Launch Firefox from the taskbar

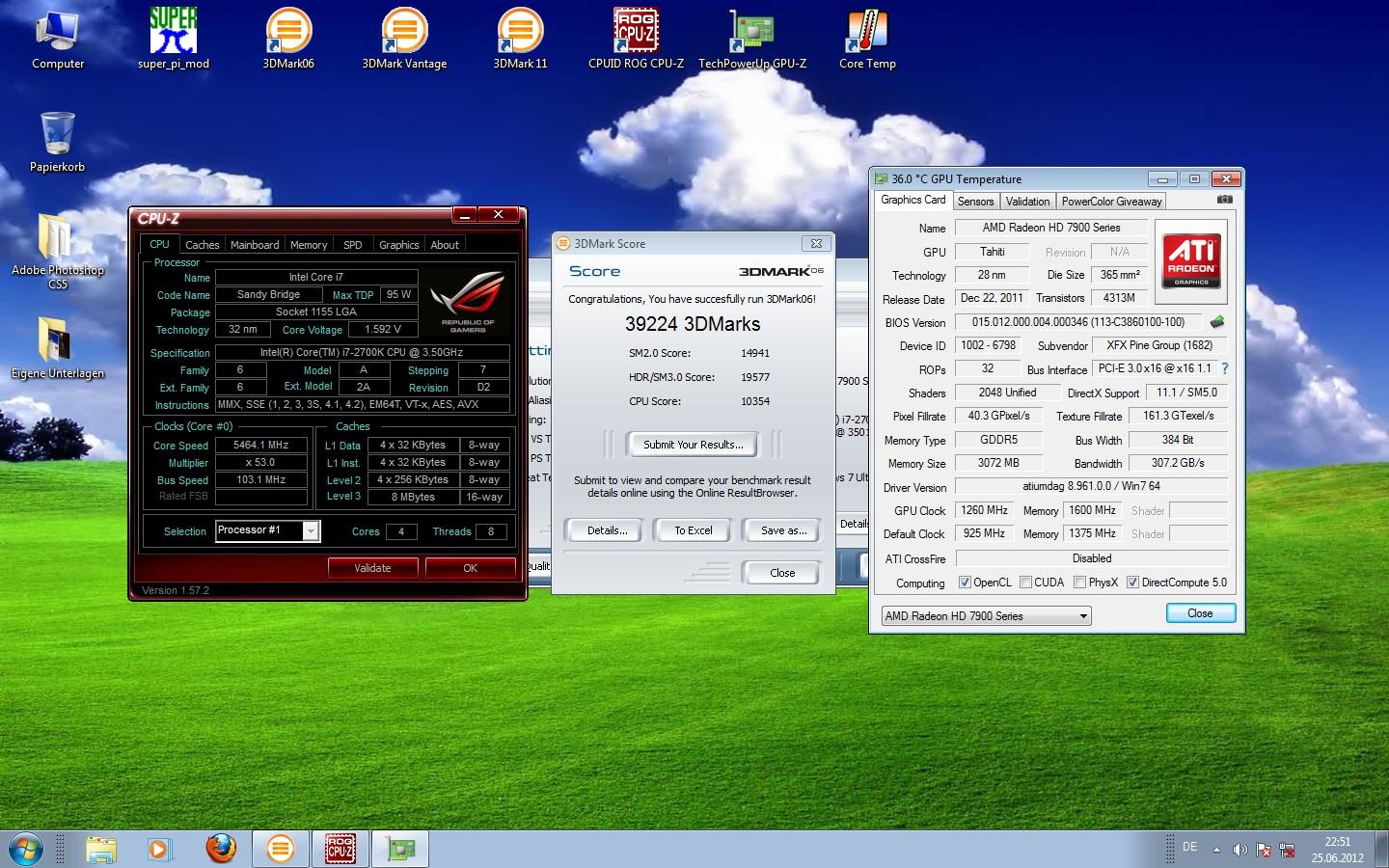click(221, 849)
